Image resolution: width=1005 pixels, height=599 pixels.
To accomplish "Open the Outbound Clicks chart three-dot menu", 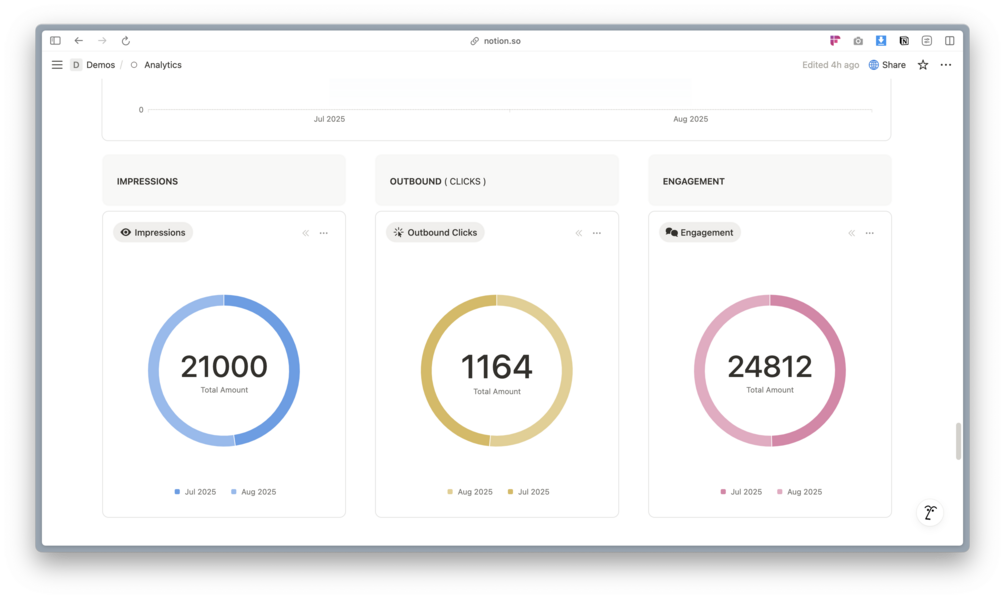I will (597, 233).
